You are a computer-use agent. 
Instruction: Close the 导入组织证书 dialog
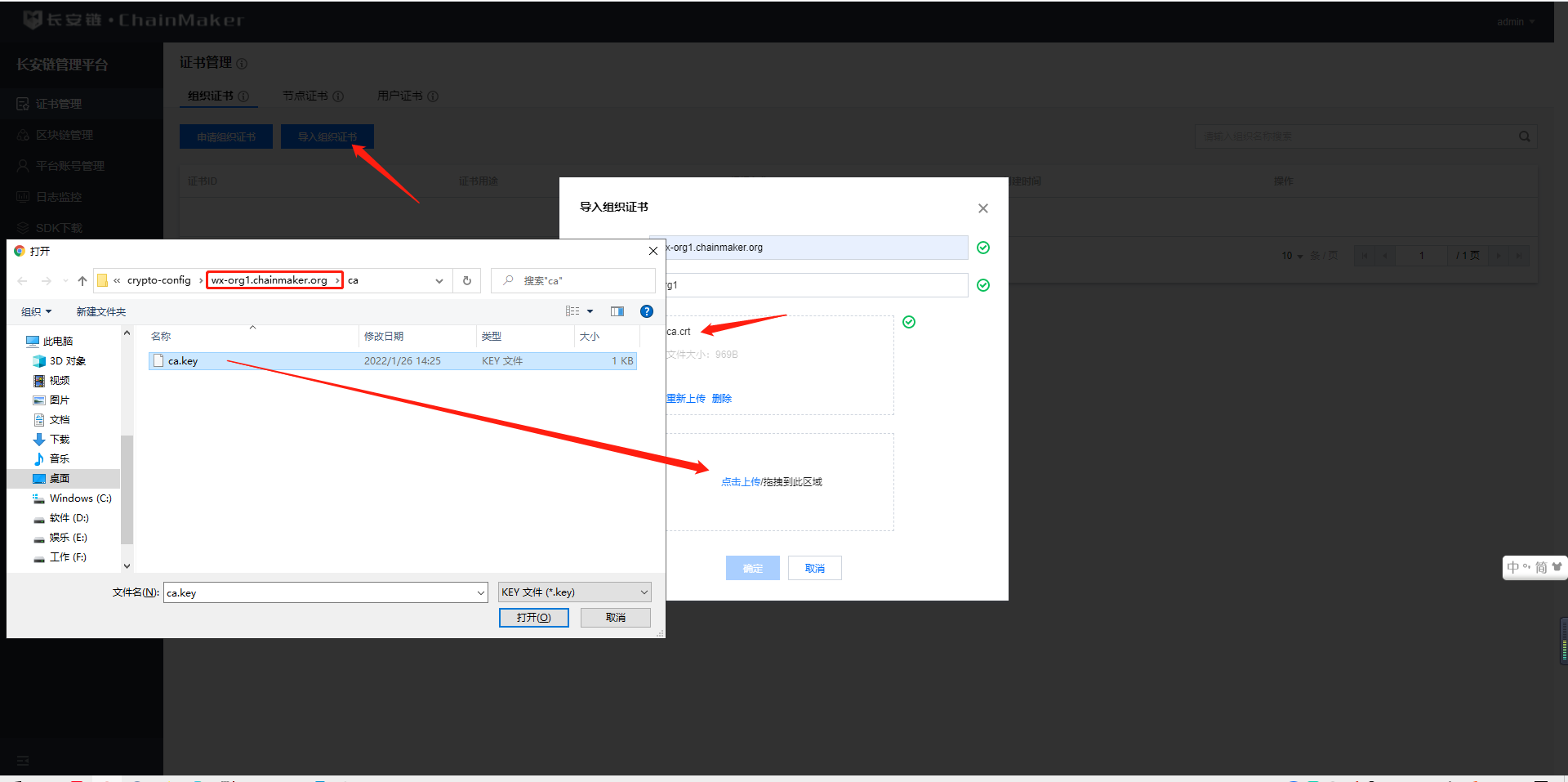(x=983, y=208)
